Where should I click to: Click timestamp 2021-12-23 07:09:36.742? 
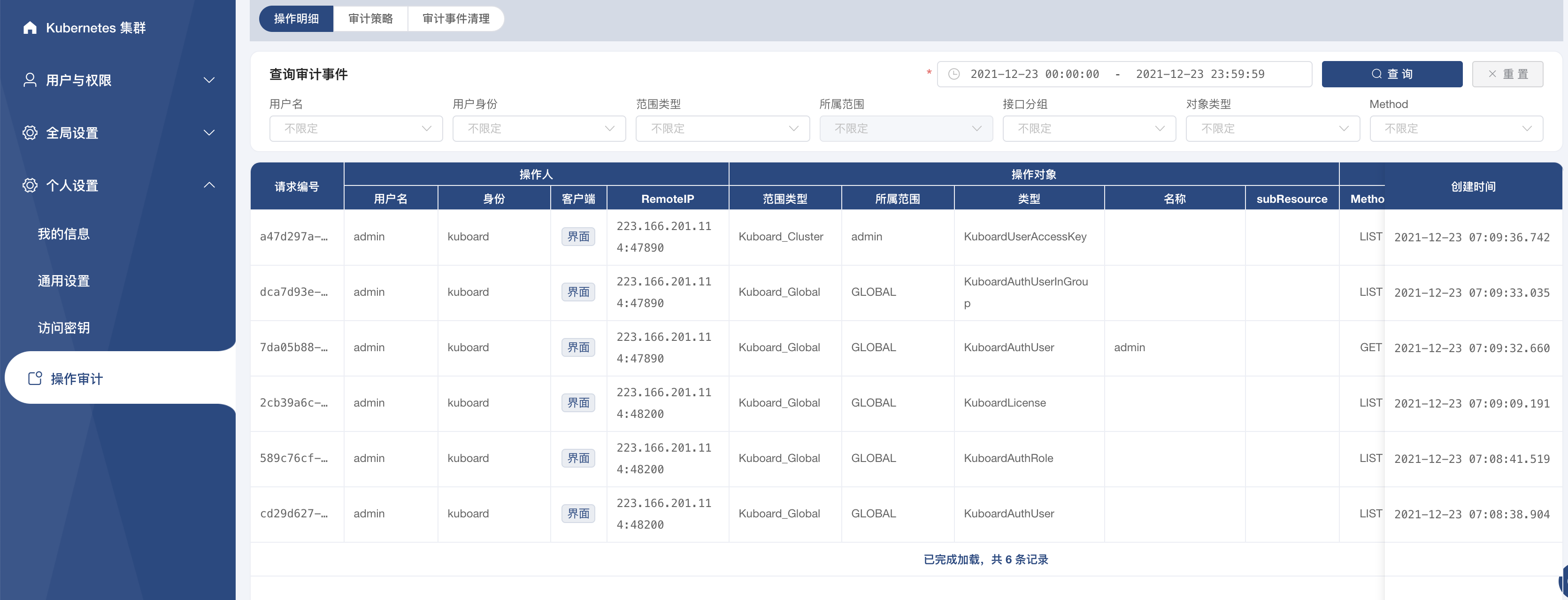click(x=1472, y=237)
